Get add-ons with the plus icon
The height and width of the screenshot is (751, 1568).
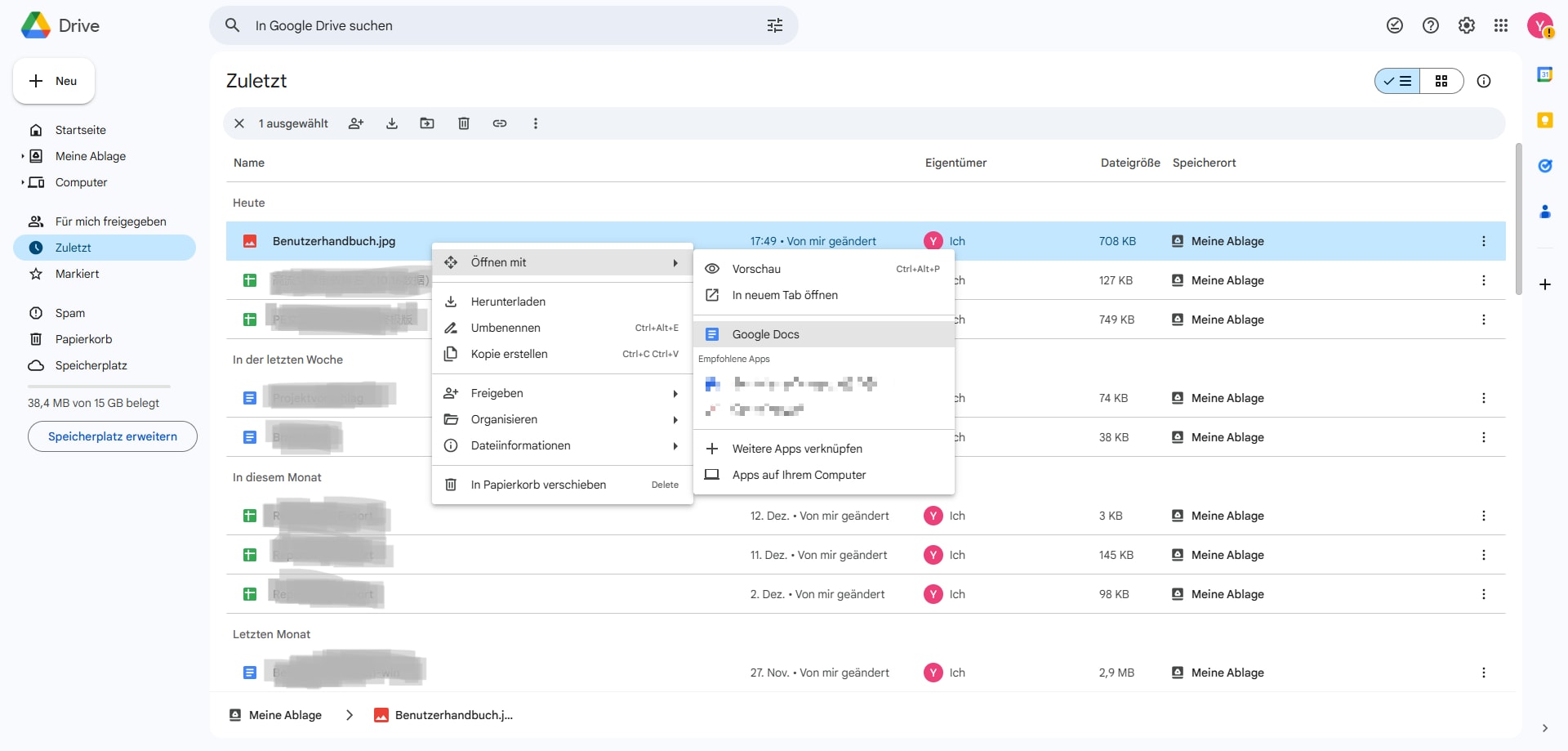coord(1545,284)
